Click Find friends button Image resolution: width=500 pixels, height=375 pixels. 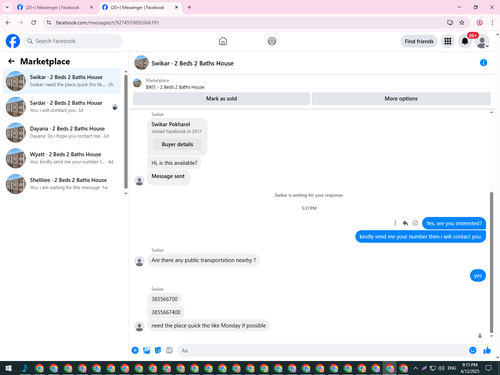[x=419, y=41]
